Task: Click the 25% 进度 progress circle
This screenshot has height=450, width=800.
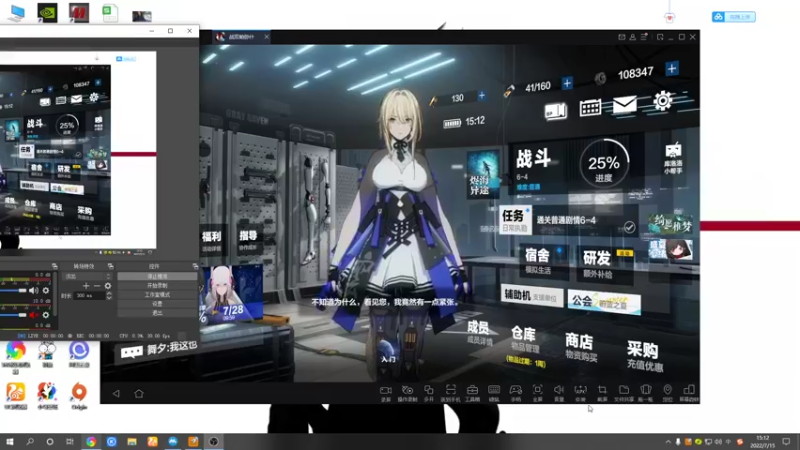Action: coord(604,164)
